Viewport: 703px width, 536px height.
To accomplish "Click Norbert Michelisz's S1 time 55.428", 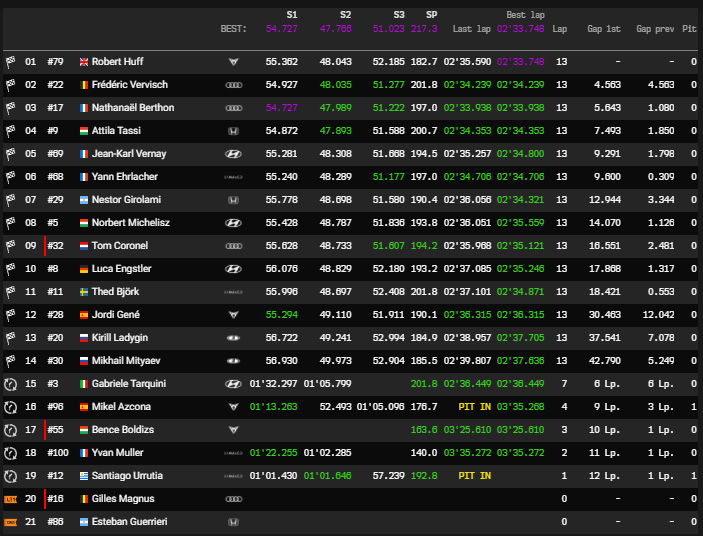I will coord(282,223).
